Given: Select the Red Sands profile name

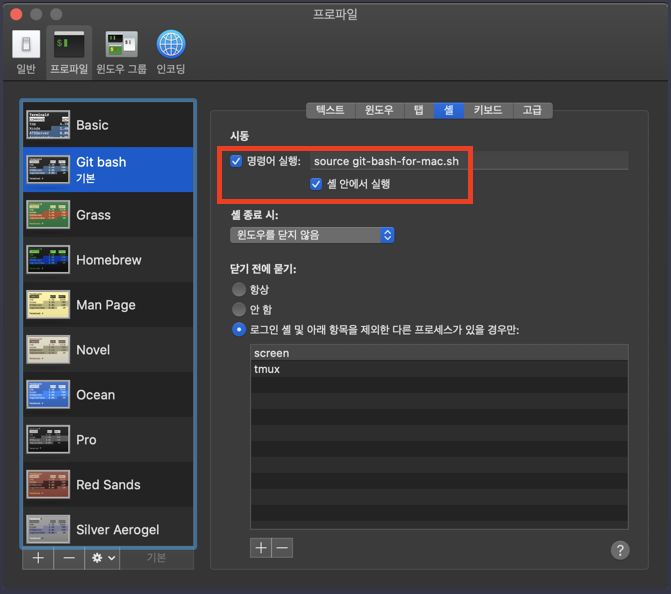Looking at the screenshot, I should point(108,484).
